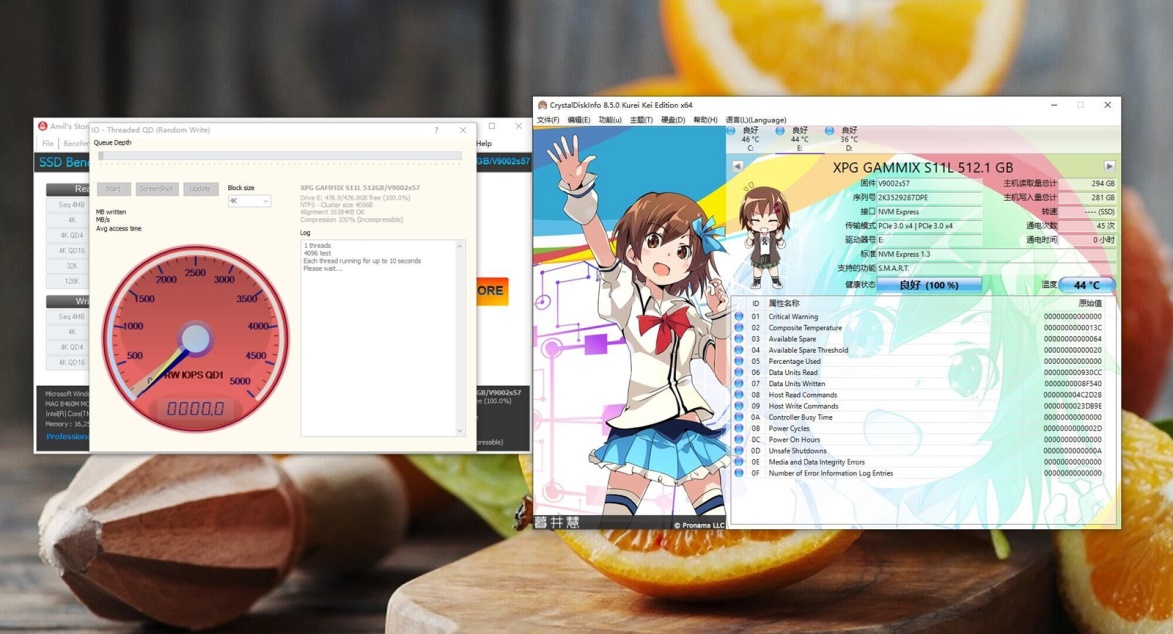Click the transfer mode field PCIe 3.0 x4

[928, 226]
